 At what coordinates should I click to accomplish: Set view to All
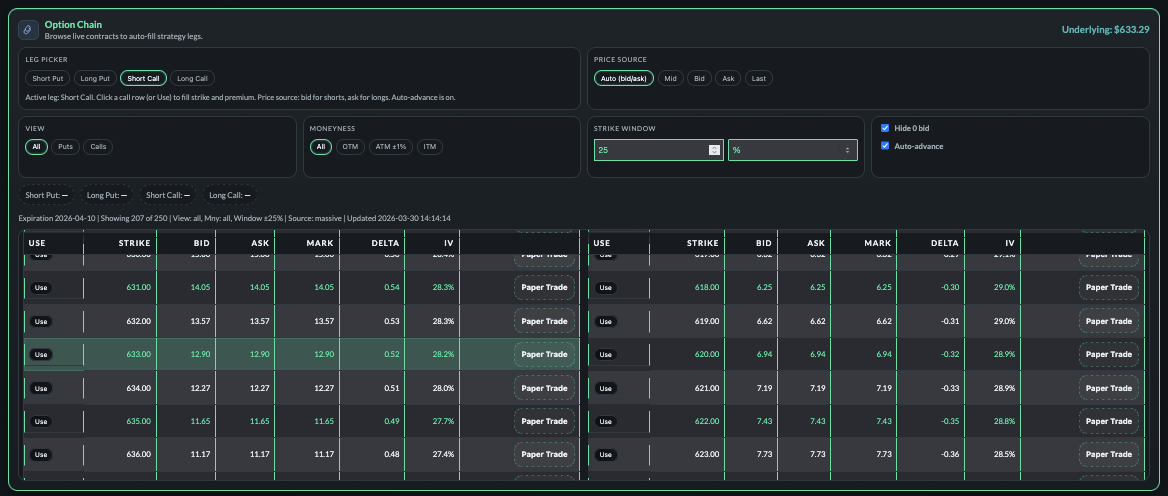pos(36,147)
